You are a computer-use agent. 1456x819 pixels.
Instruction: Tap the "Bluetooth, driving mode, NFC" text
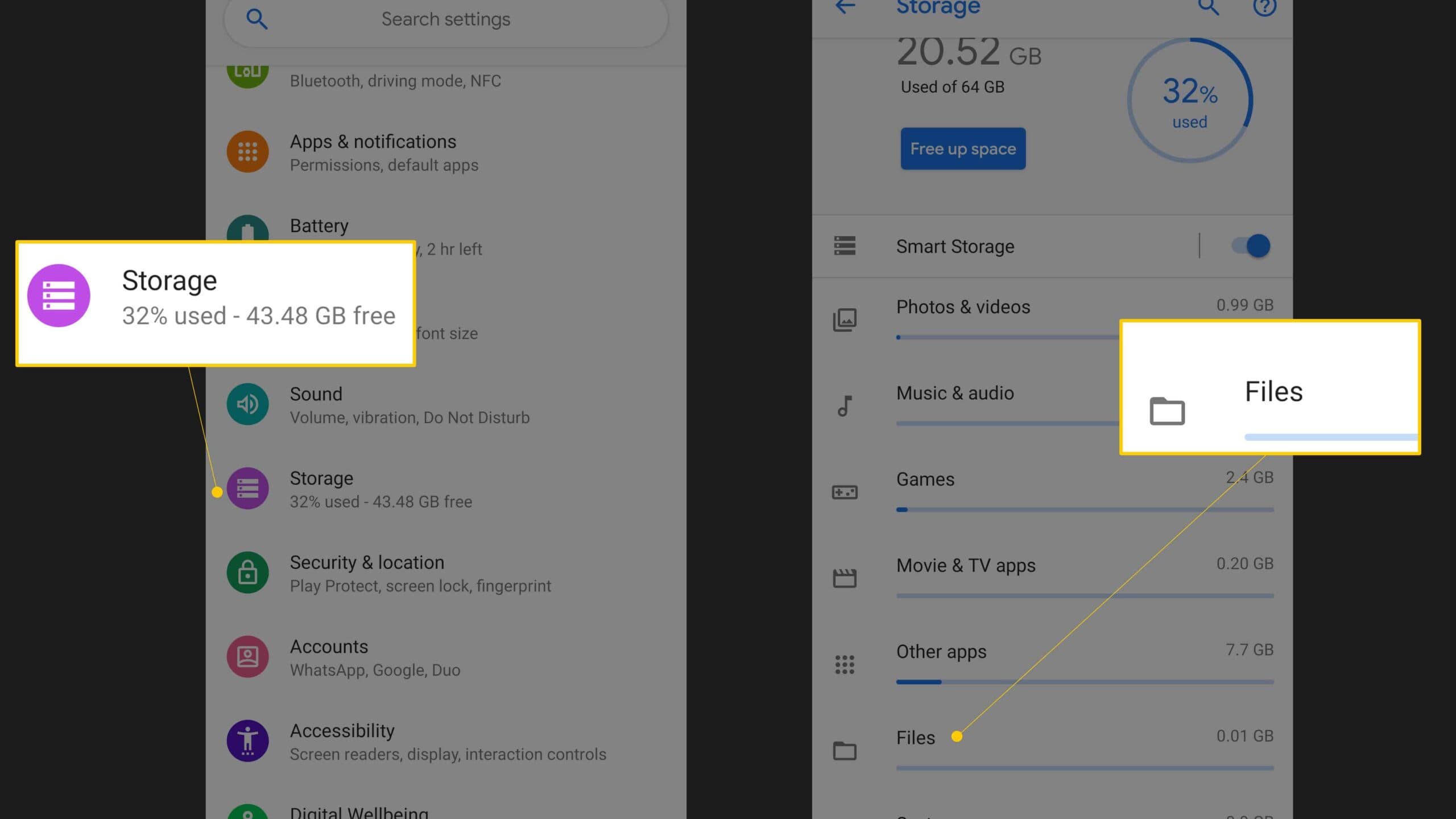tap(395, 81)
